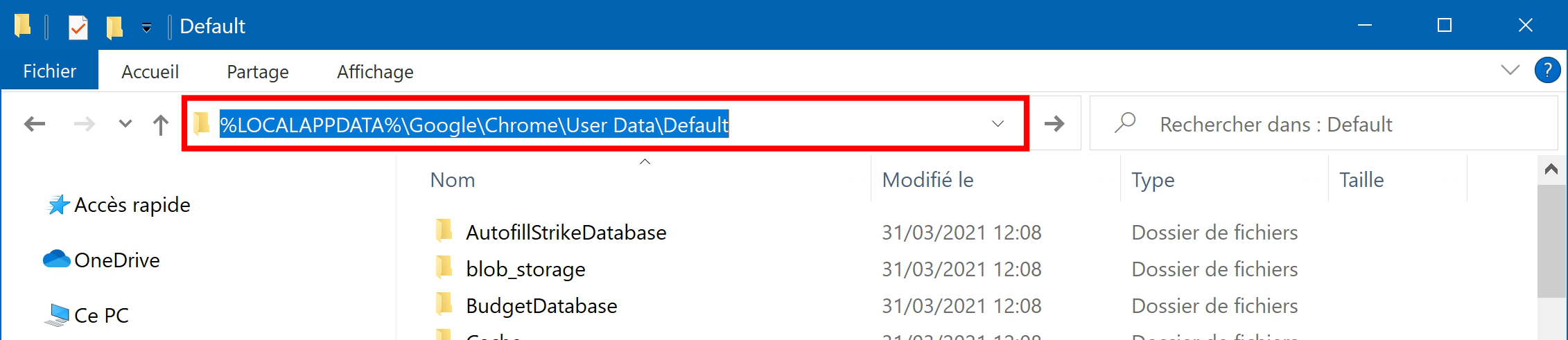The width and height of the screenshot is (1568, 340).
Task: Click the New folder icon in title bar
Action: click(x=114, y=27)
